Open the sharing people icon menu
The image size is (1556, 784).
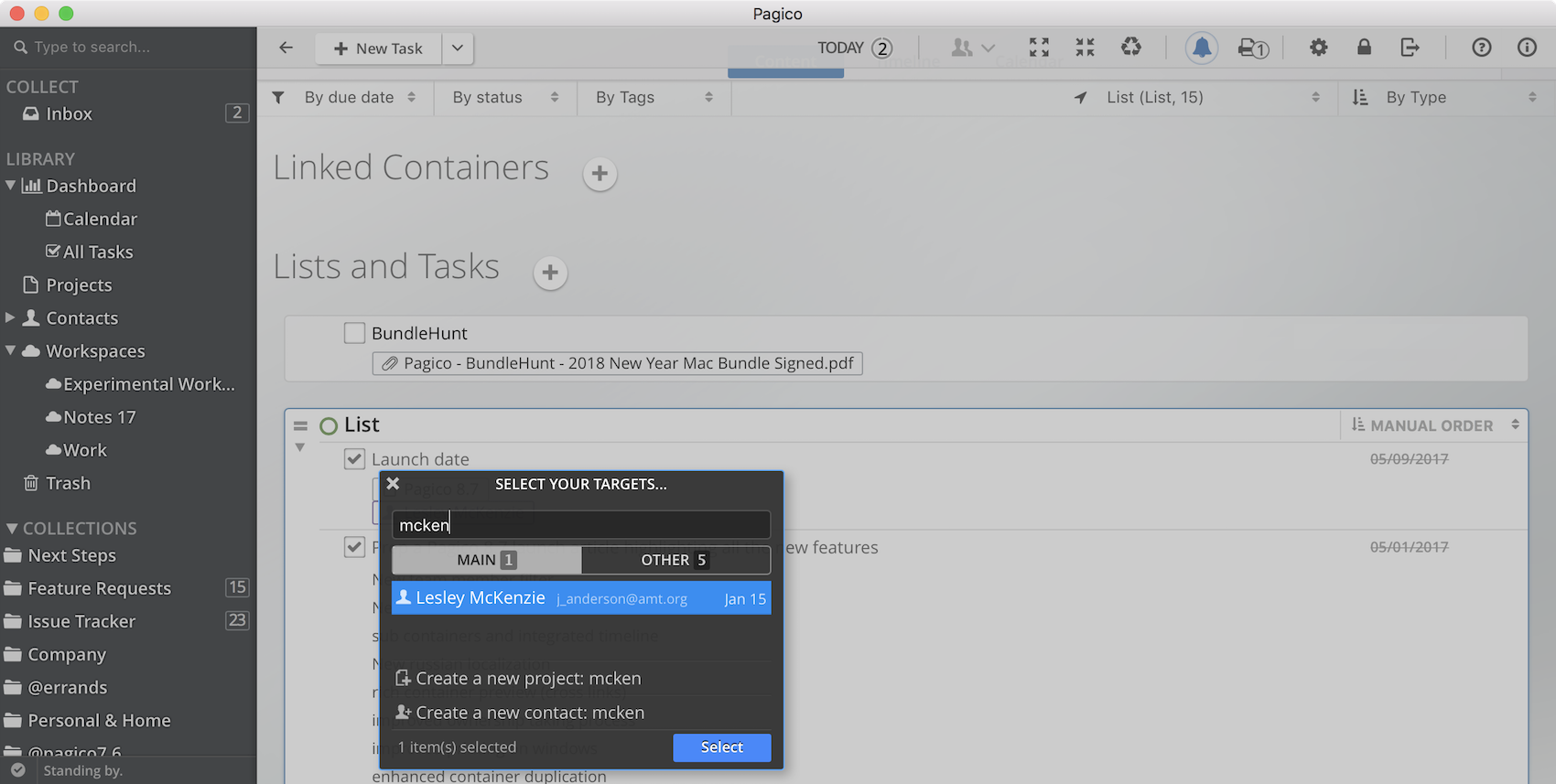(973, 48)
